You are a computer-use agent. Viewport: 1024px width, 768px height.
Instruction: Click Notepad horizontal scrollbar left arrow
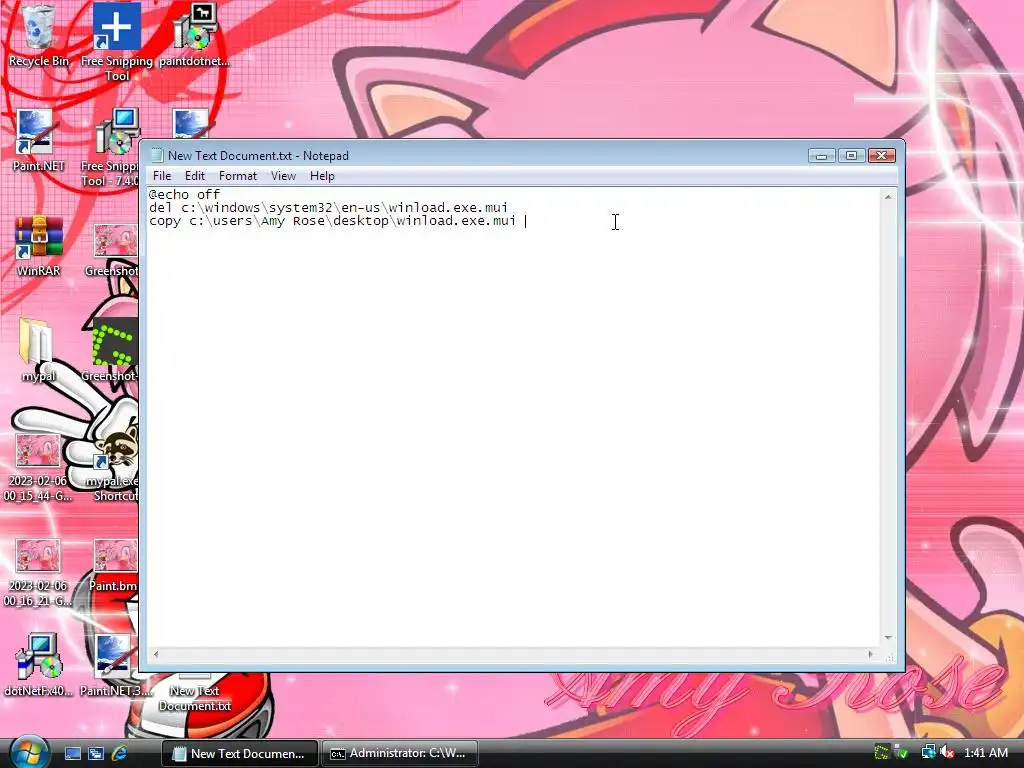click(x=155, y=654)
